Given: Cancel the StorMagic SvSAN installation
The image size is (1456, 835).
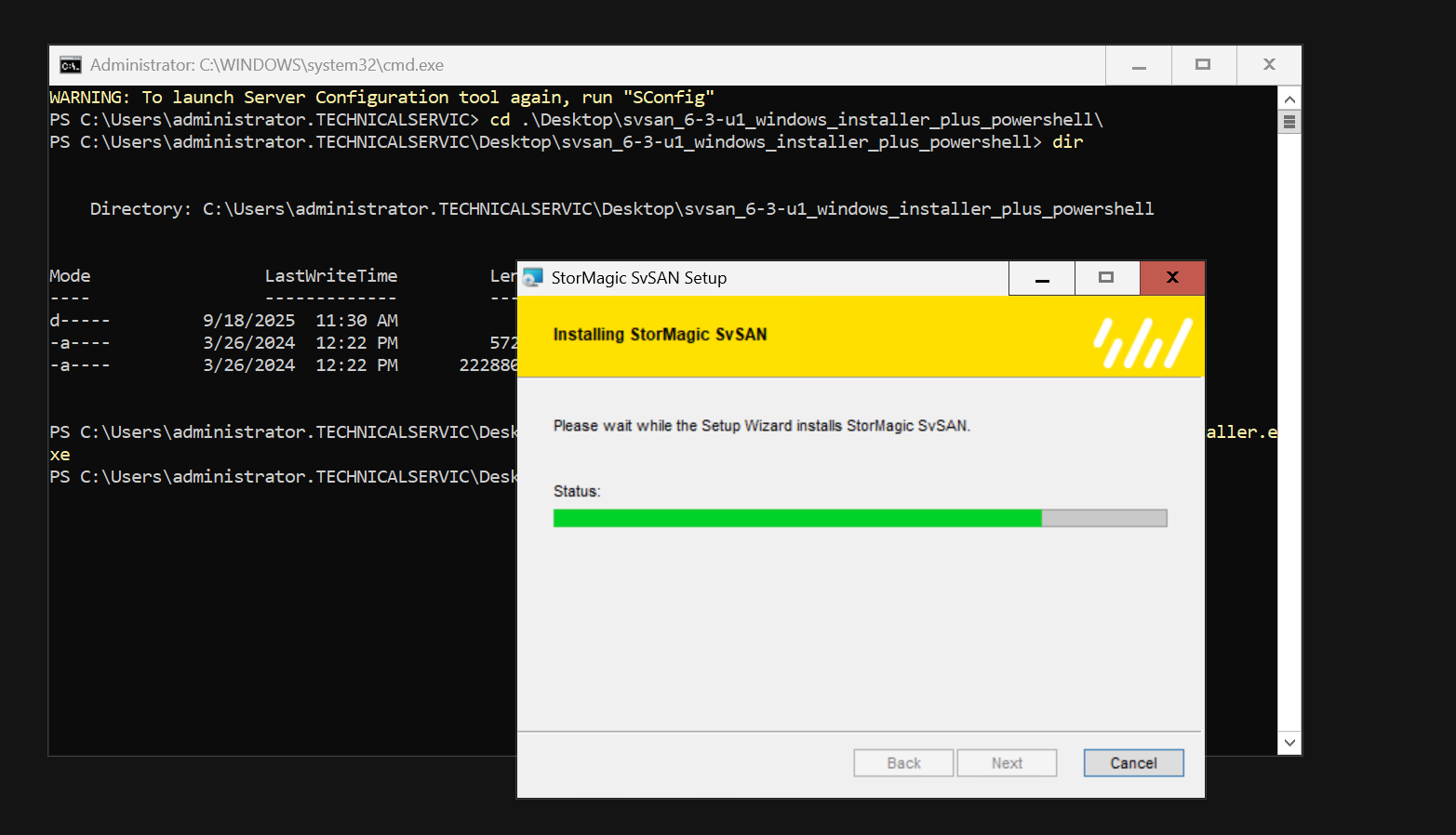Looking at the screenshot, I should pyautogui.click(x=1133, y=763).
